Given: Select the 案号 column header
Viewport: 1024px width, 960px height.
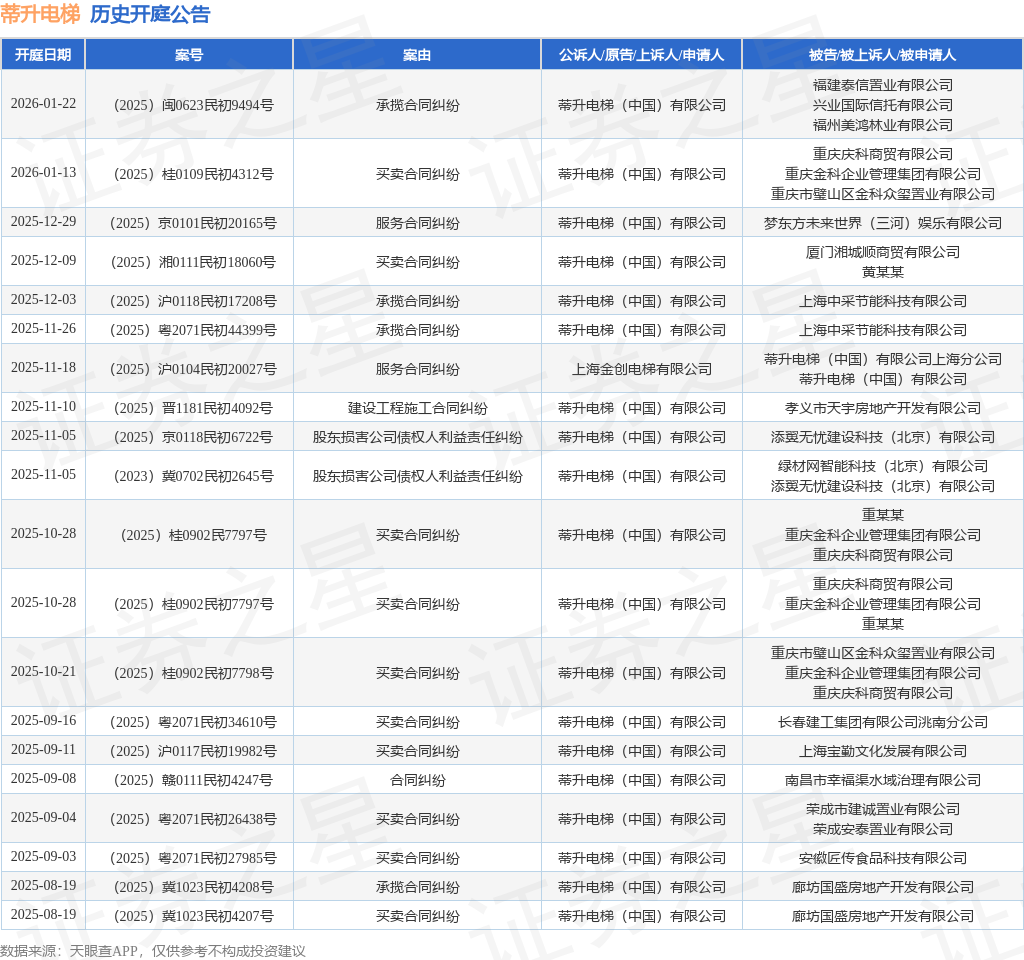Looking at the screenshot, I should point(189,55).
